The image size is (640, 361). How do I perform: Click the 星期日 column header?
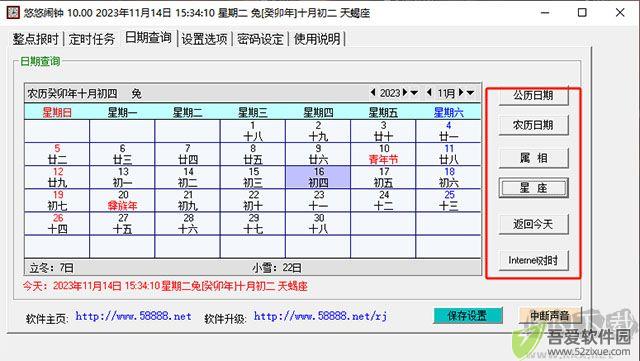pyautogui.click(x=57, y=112)
